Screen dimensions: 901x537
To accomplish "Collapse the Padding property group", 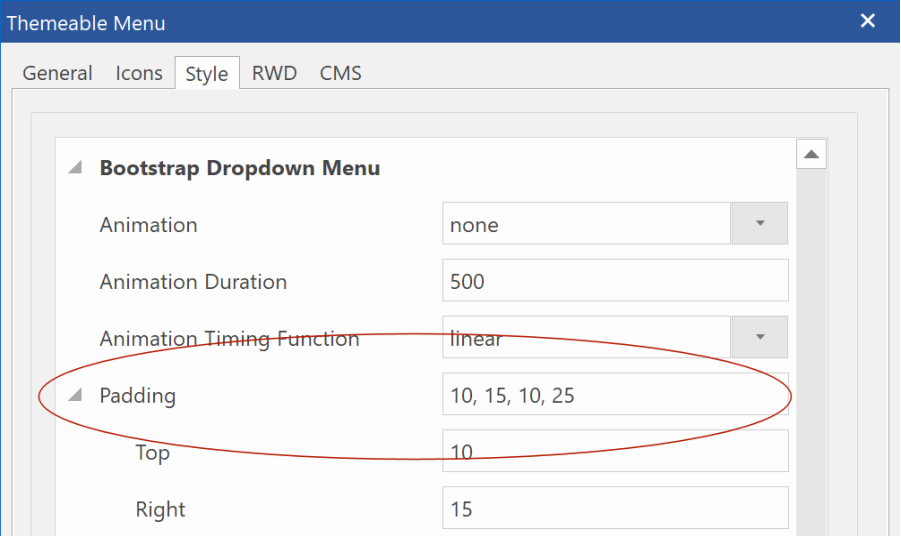I will click(75, 395).
